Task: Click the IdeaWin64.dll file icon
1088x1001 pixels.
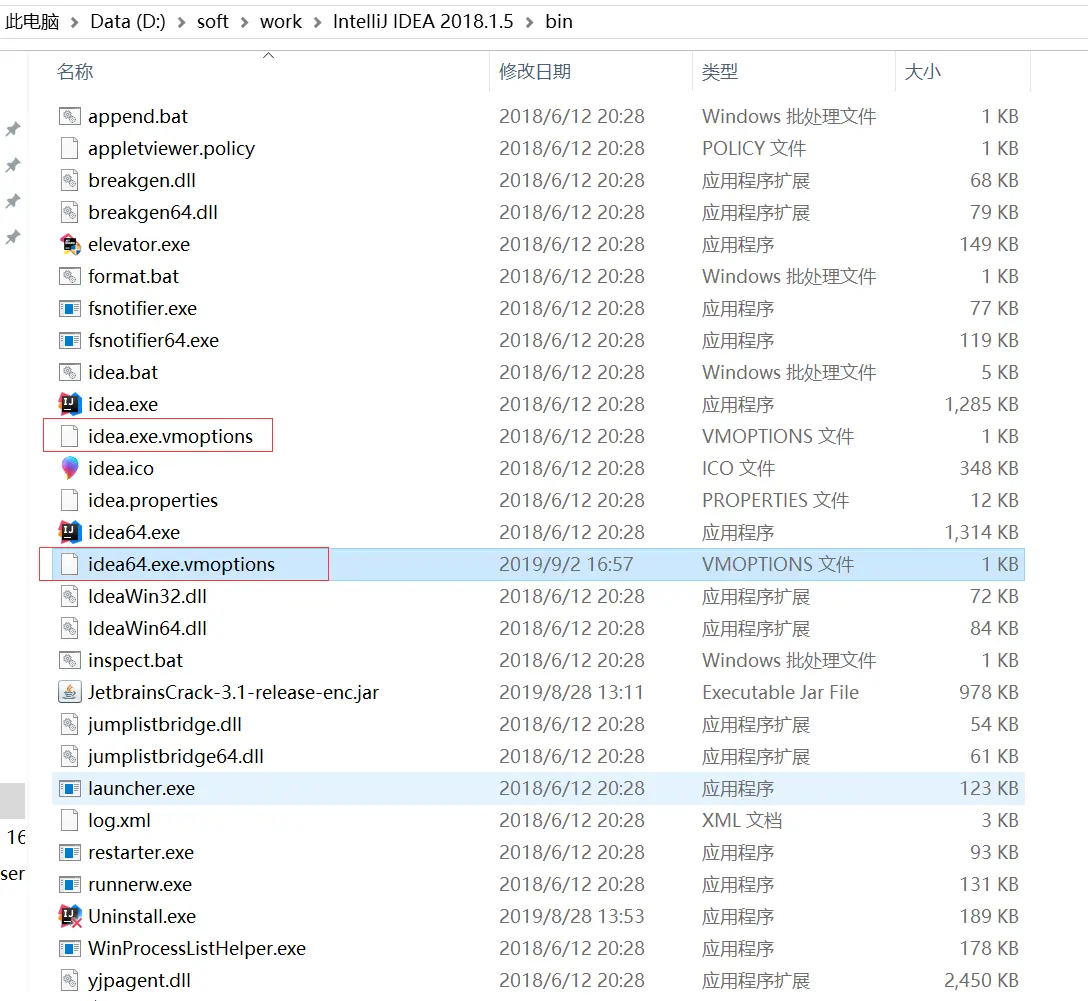Action: coord(69,628)
